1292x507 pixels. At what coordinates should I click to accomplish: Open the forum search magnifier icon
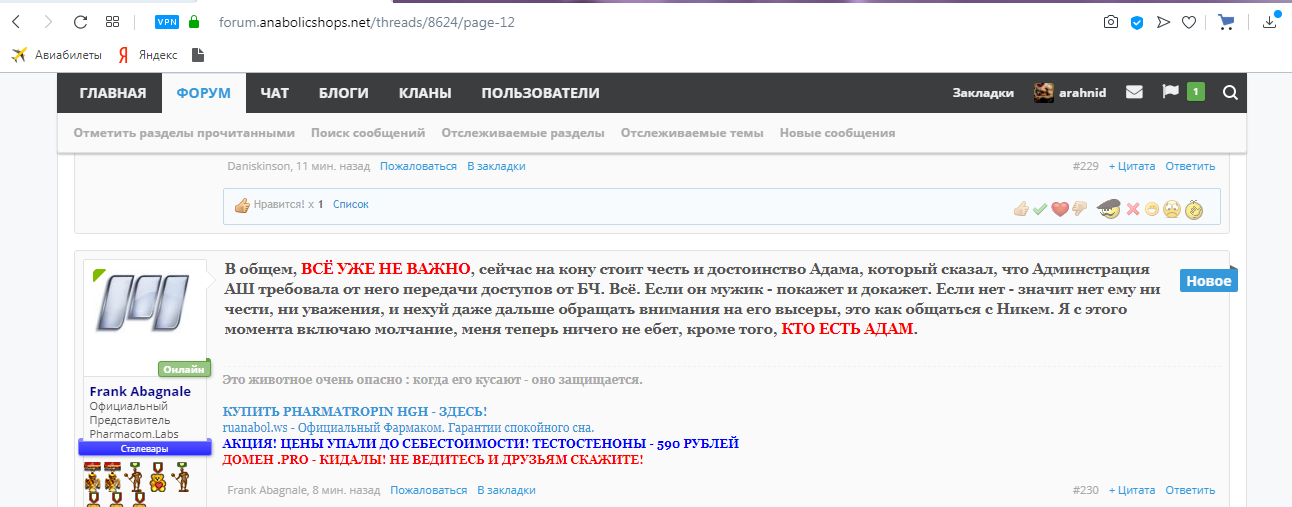1230,93
